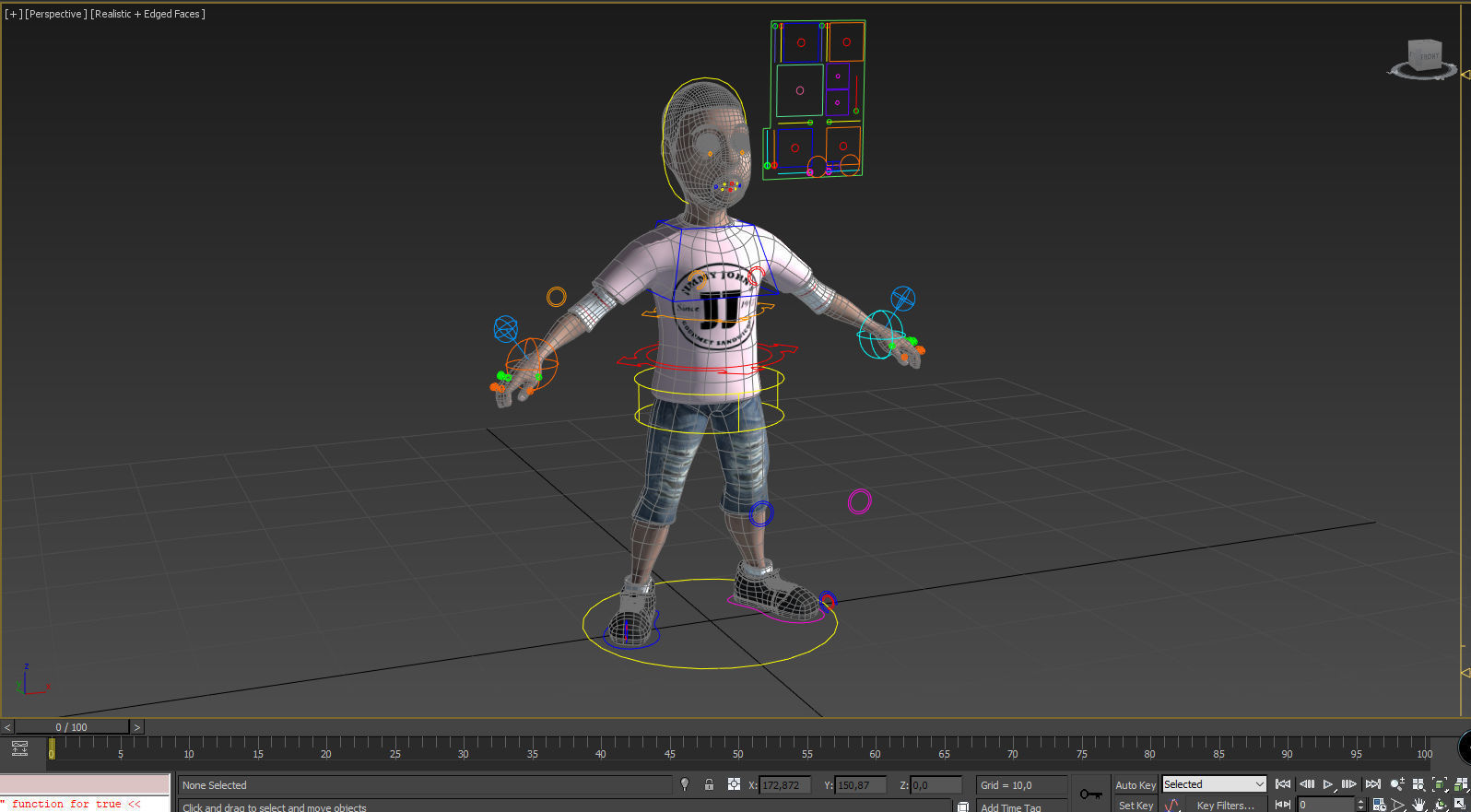This screenshot has width=1471, height=812.
Task: Select the blue wireframe sphere left-hand control
Action: pyautogui.click(x=902, y=299)
